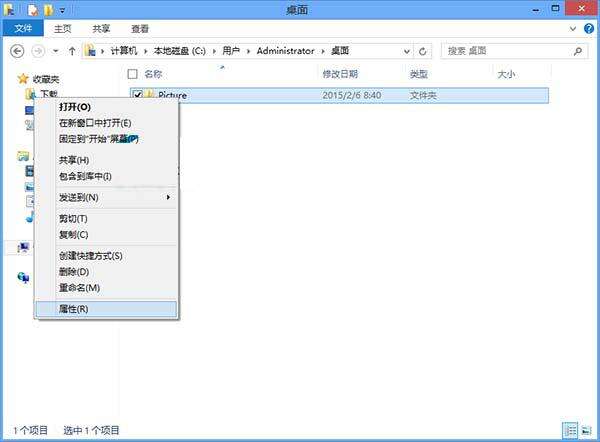Switch to the 查看 ribbon tab
Image resolution: width=600 pixels, height=442 pixels.
tap(140, 29)
